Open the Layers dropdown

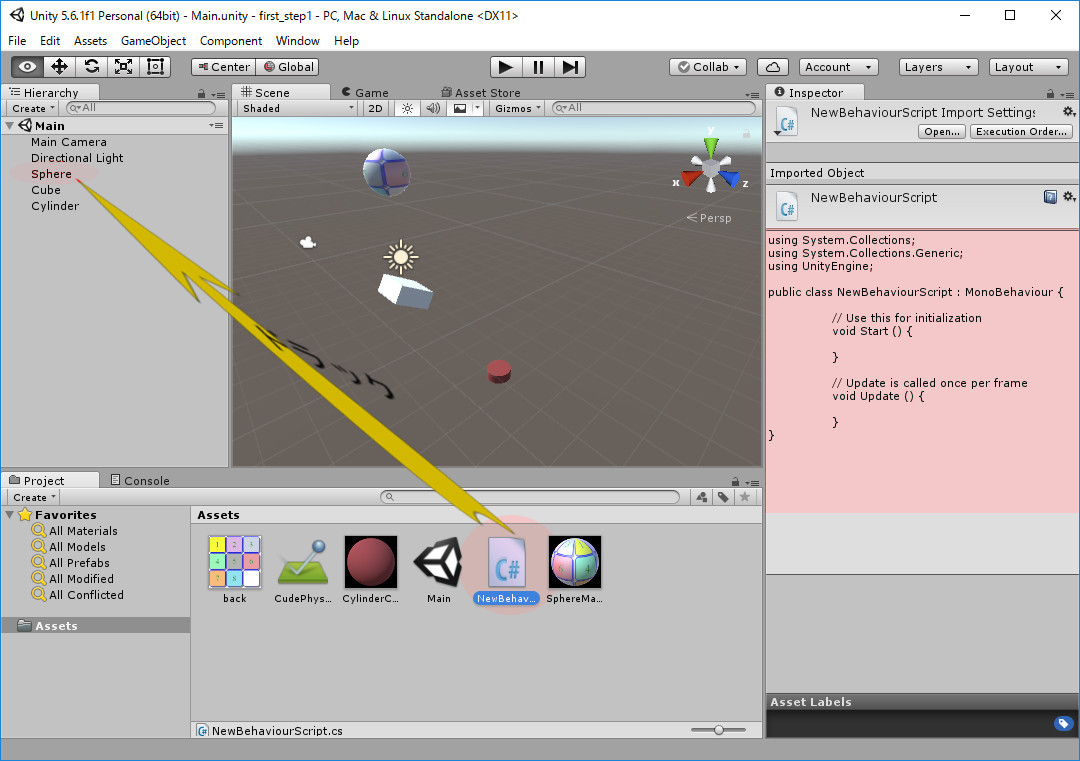click(x=938, y=67)
